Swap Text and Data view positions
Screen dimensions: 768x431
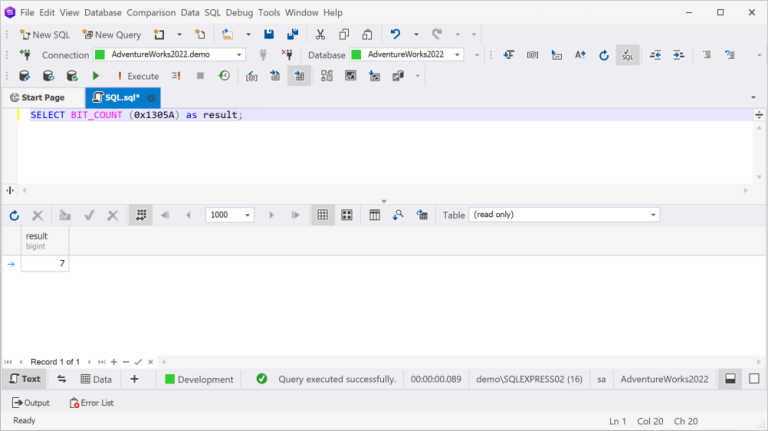(62, 379)
